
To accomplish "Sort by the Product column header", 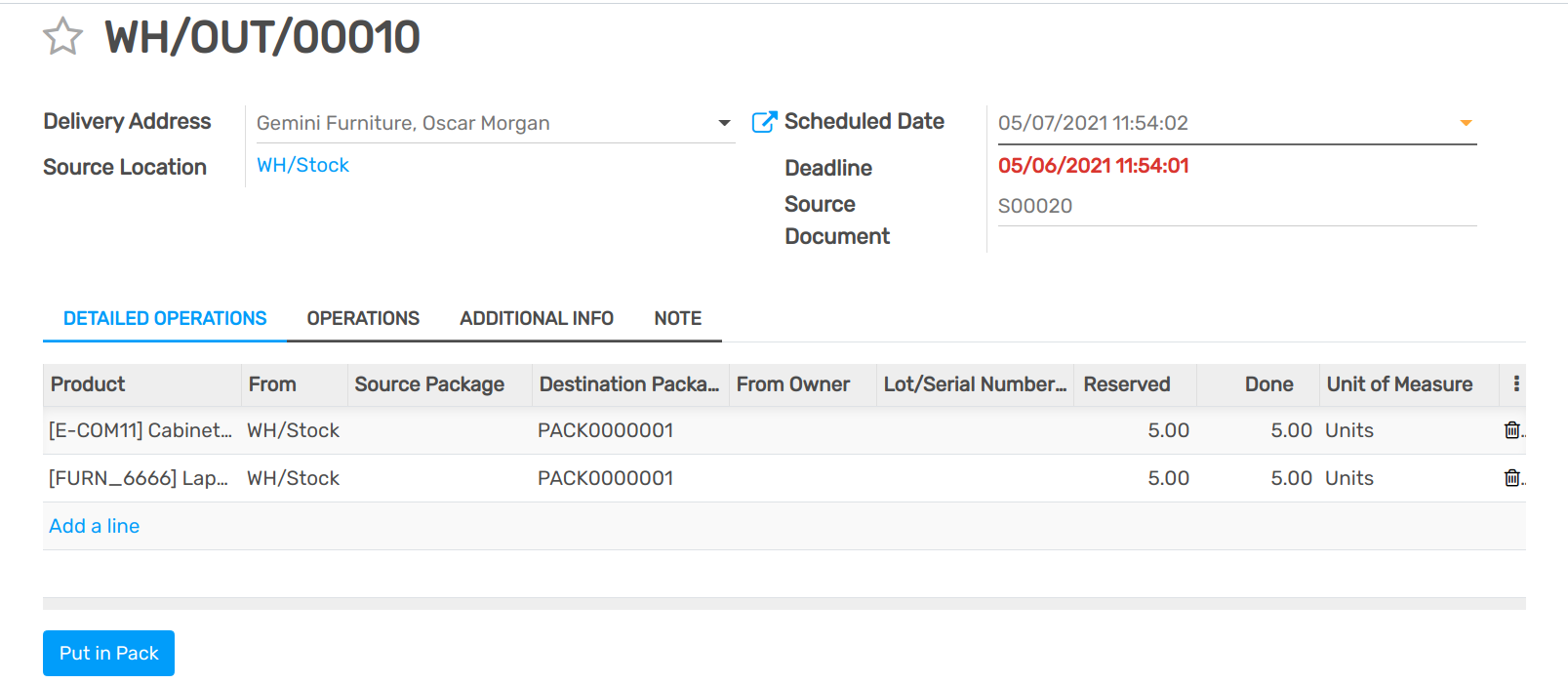I will pos(88,384).
